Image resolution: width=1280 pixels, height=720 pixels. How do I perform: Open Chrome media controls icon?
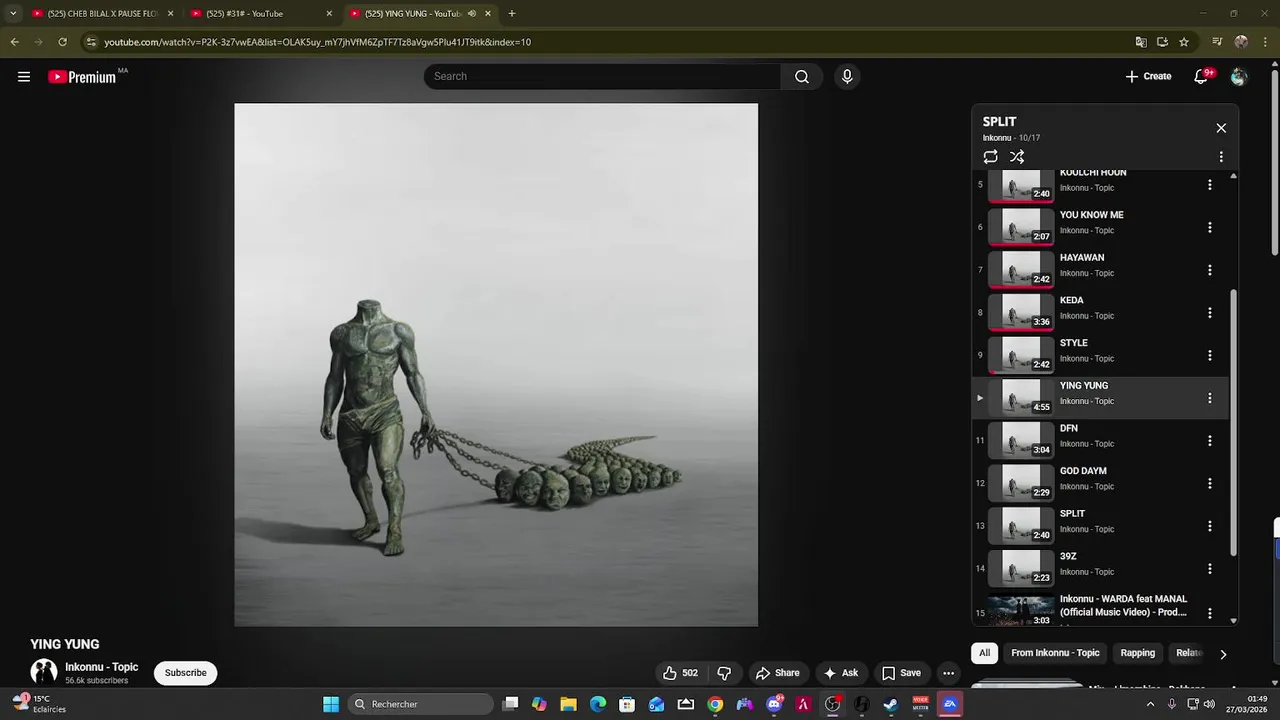click(x=1217, y=42)
